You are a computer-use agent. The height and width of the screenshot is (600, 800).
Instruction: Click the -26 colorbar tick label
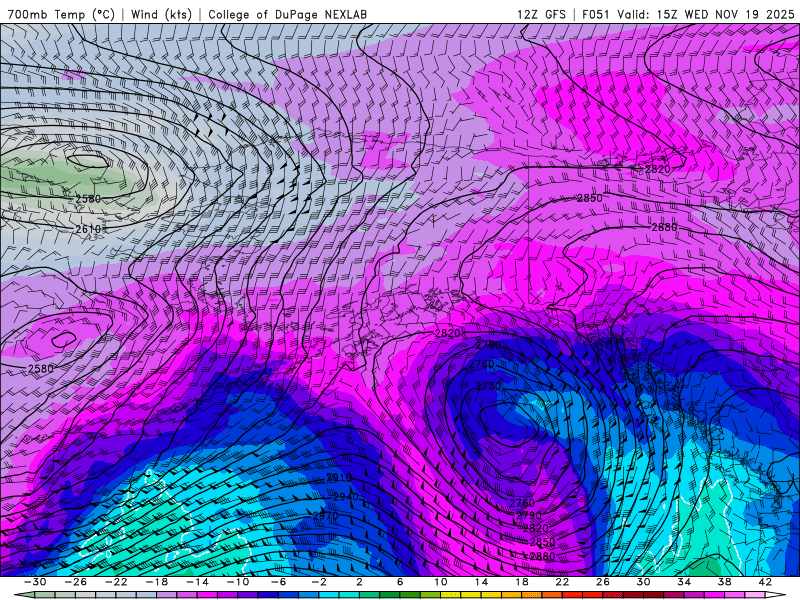pyautogui.click(x=76, y=582)
